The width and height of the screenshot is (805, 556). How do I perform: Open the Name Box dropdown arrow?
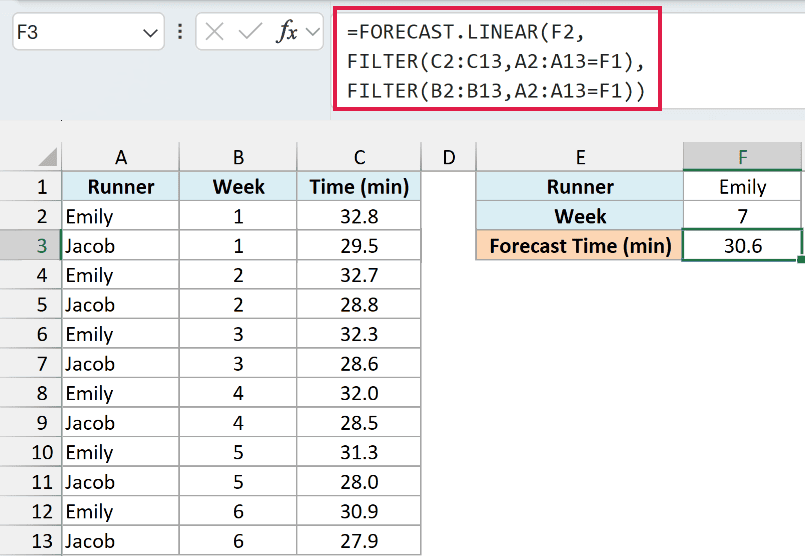coord(150,33)
